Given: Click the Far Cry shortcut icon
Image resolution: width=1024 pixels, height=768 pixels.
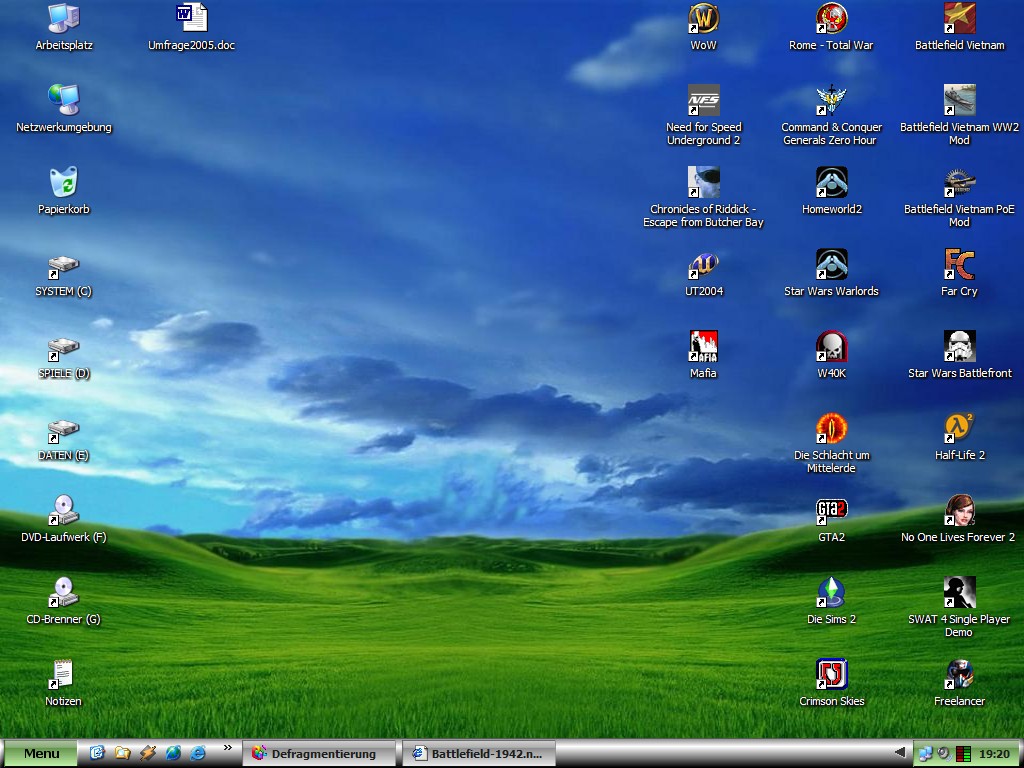Looking at the screenshot, I should 959,265.
